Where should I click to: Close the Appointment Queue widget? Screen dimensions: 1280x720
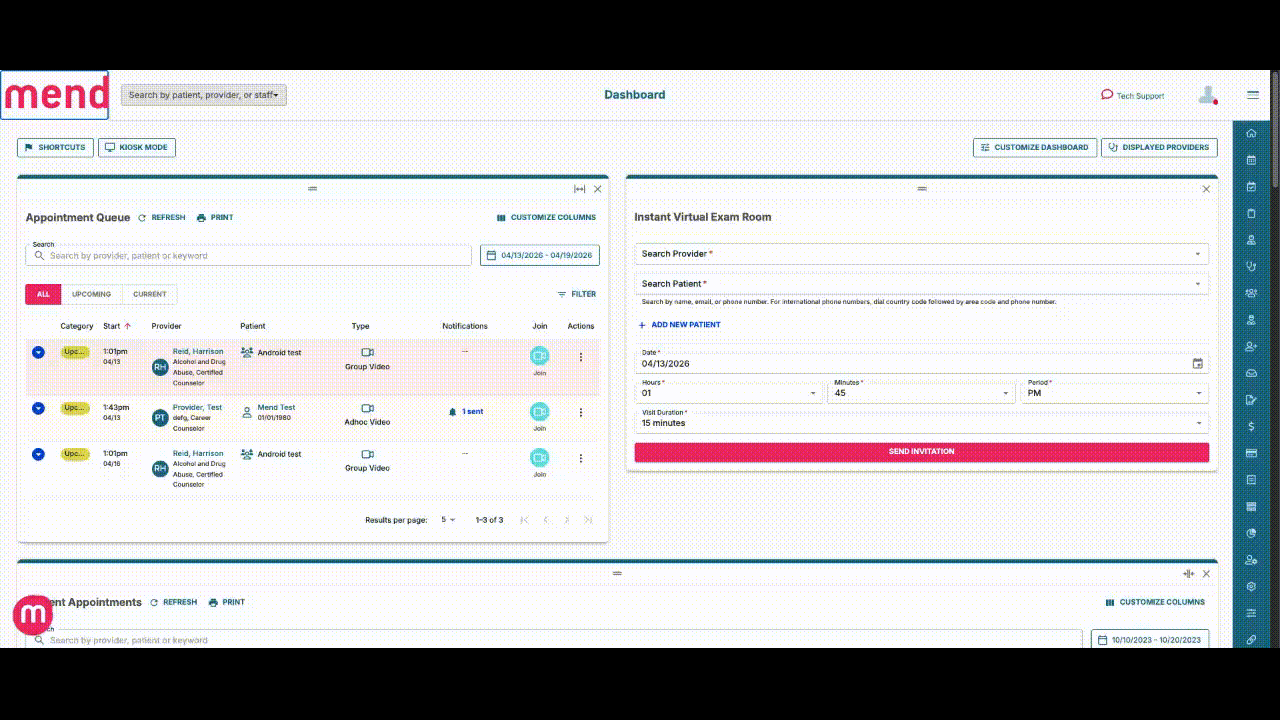pyautogui.click(x=598, y=189)
